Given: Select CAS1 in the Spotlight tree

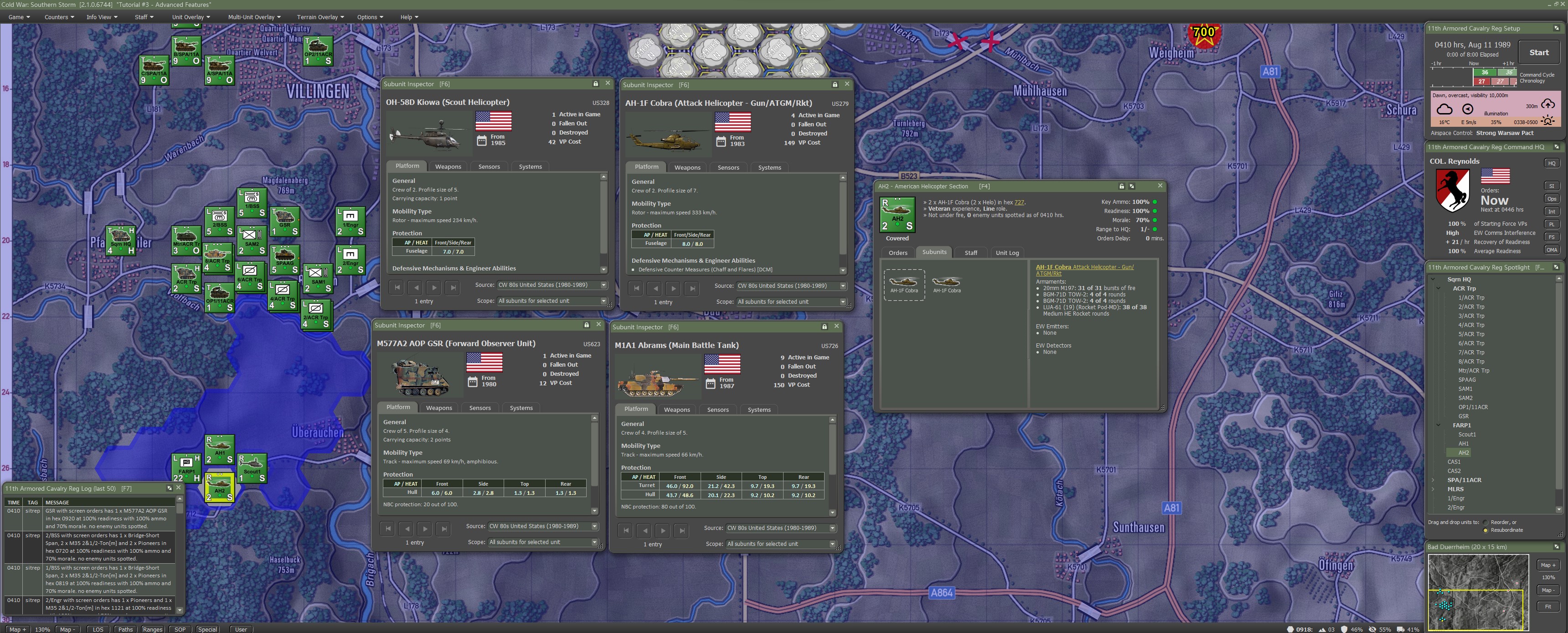Looking at the screenshot, I should click(1454, 462).
